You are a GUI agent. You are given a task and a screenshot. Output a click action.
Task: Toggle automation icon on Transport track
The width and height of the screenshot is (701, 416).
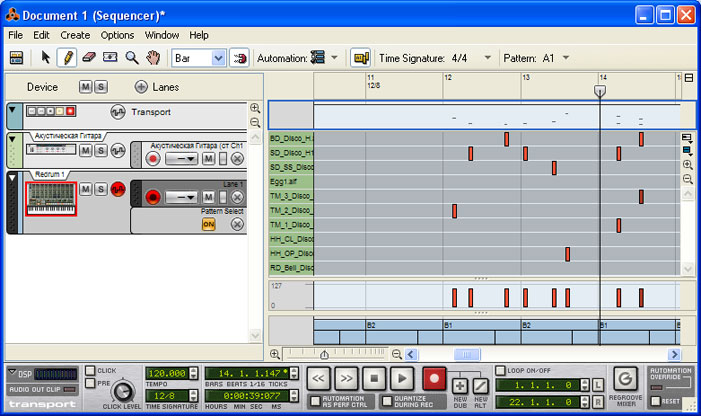(118, 112)
